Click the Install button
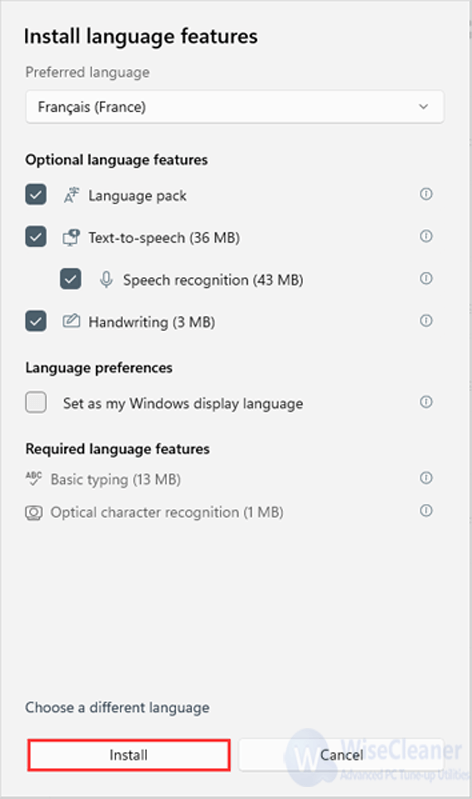The image size is (472, 799). (x=128, y=755)
